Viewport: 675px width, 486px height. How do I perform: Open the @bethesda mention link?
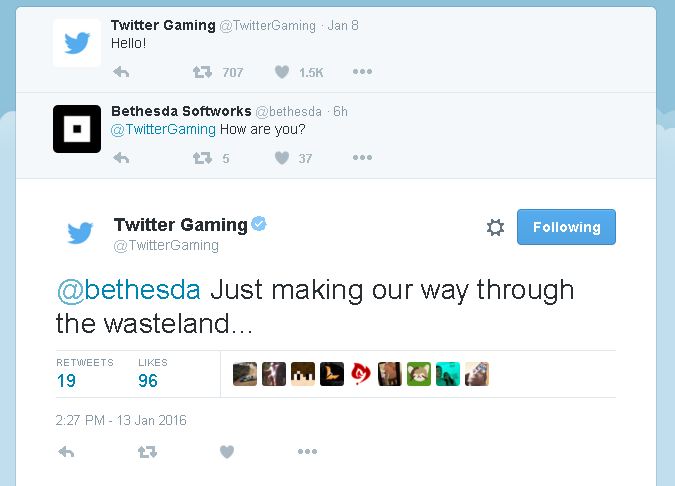coord(128,290)
